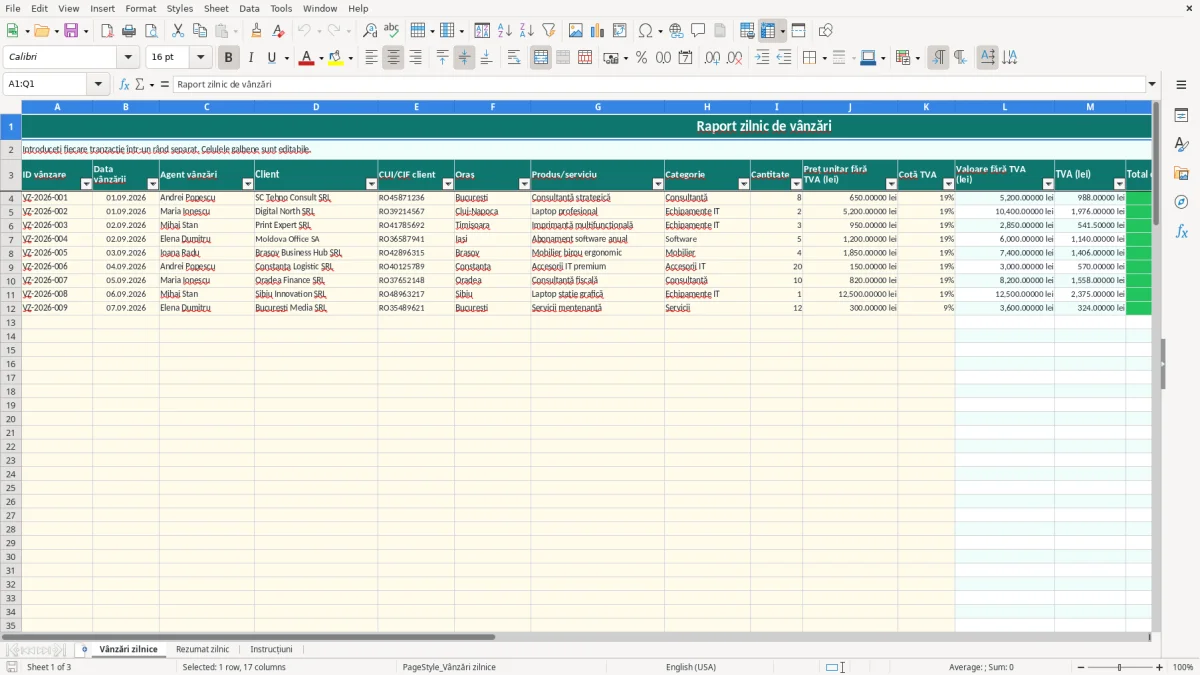Toggle Bold formatting

pos(228,58)
